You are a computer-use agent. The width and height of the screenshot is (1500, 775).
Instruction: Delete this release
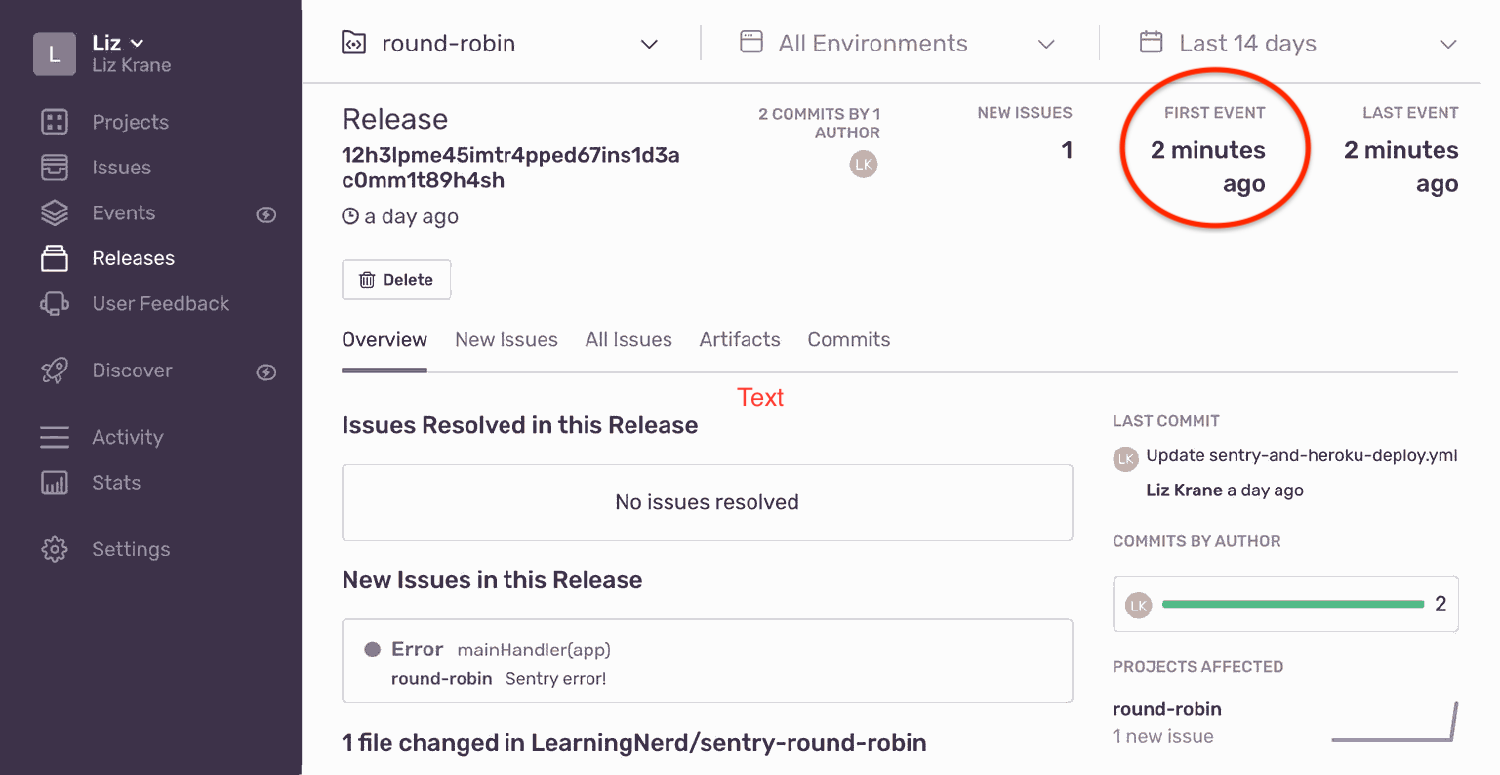(x=396, y=280)
